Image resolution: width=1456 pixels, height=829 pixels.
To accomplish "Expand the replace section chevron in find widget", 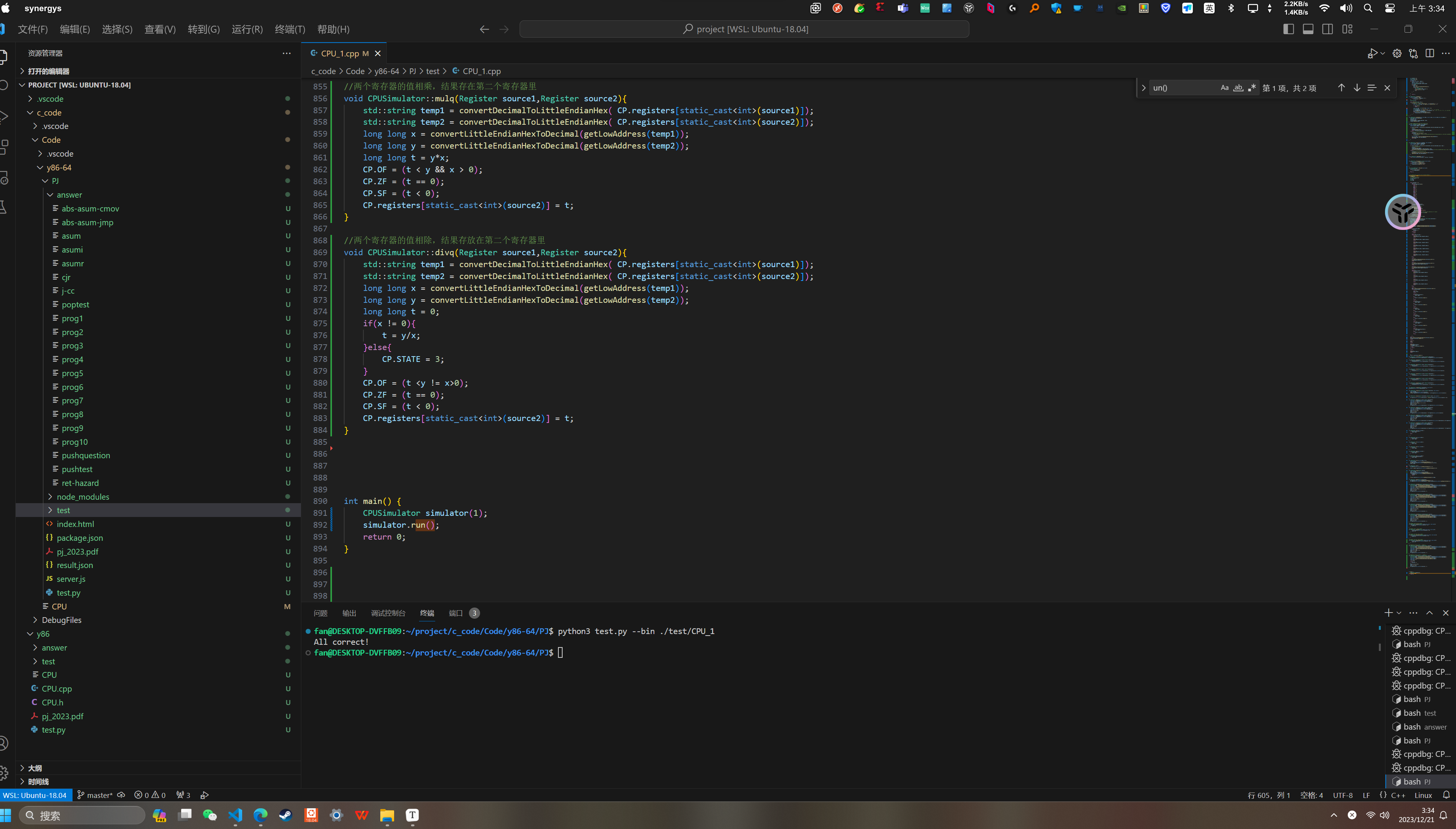I will tap(1144, 87).
